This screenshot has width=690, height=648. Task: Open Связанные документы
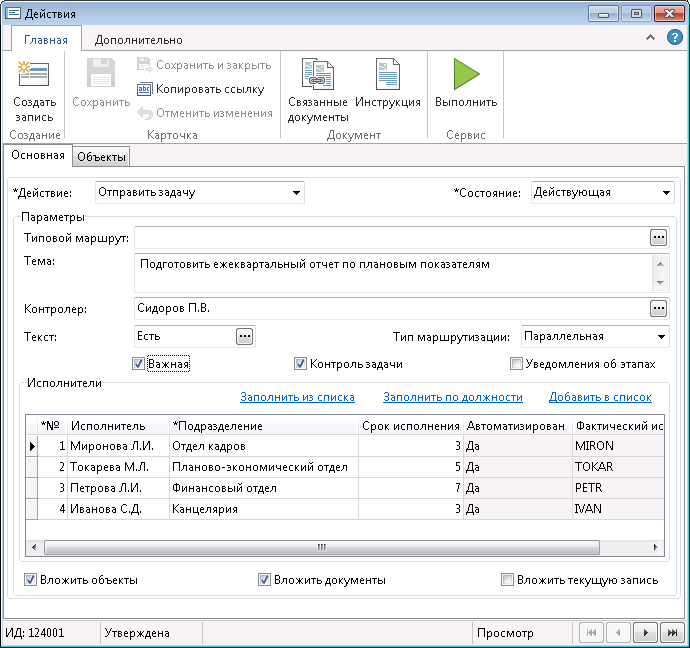point(318,91)
